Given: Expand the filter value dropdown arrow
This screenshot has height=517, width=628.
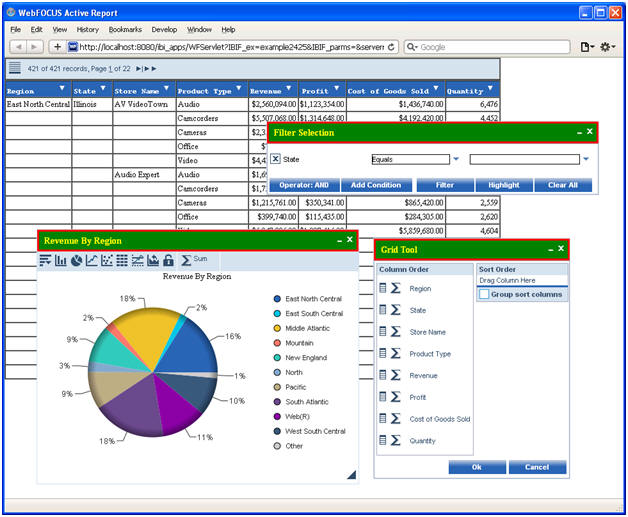Looking at the screenshot, I should click(586, 159).
